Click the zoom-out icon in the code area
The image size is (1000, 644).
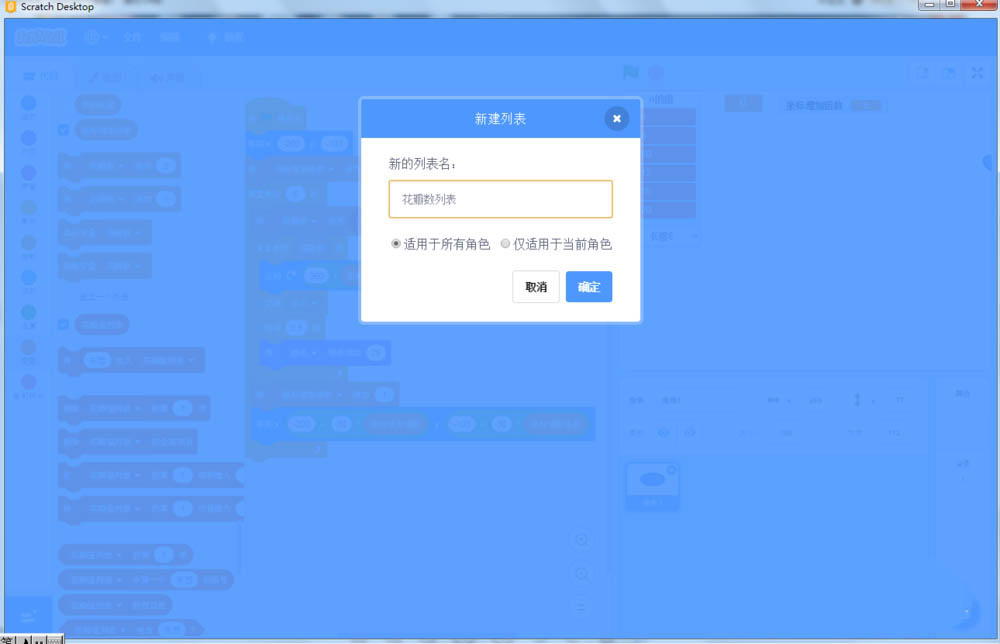(583, 573)
